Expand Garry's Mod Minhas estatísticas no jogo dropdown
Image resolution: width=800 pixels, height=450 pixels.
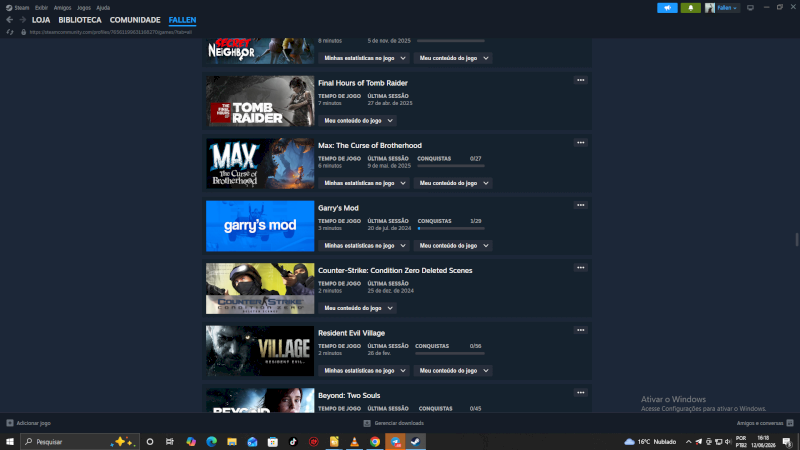(x=364, y=246)
